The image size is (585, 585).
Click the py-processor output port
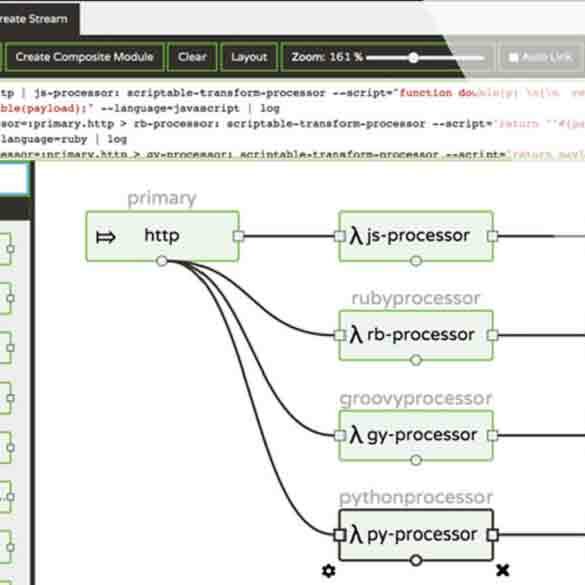492,535
